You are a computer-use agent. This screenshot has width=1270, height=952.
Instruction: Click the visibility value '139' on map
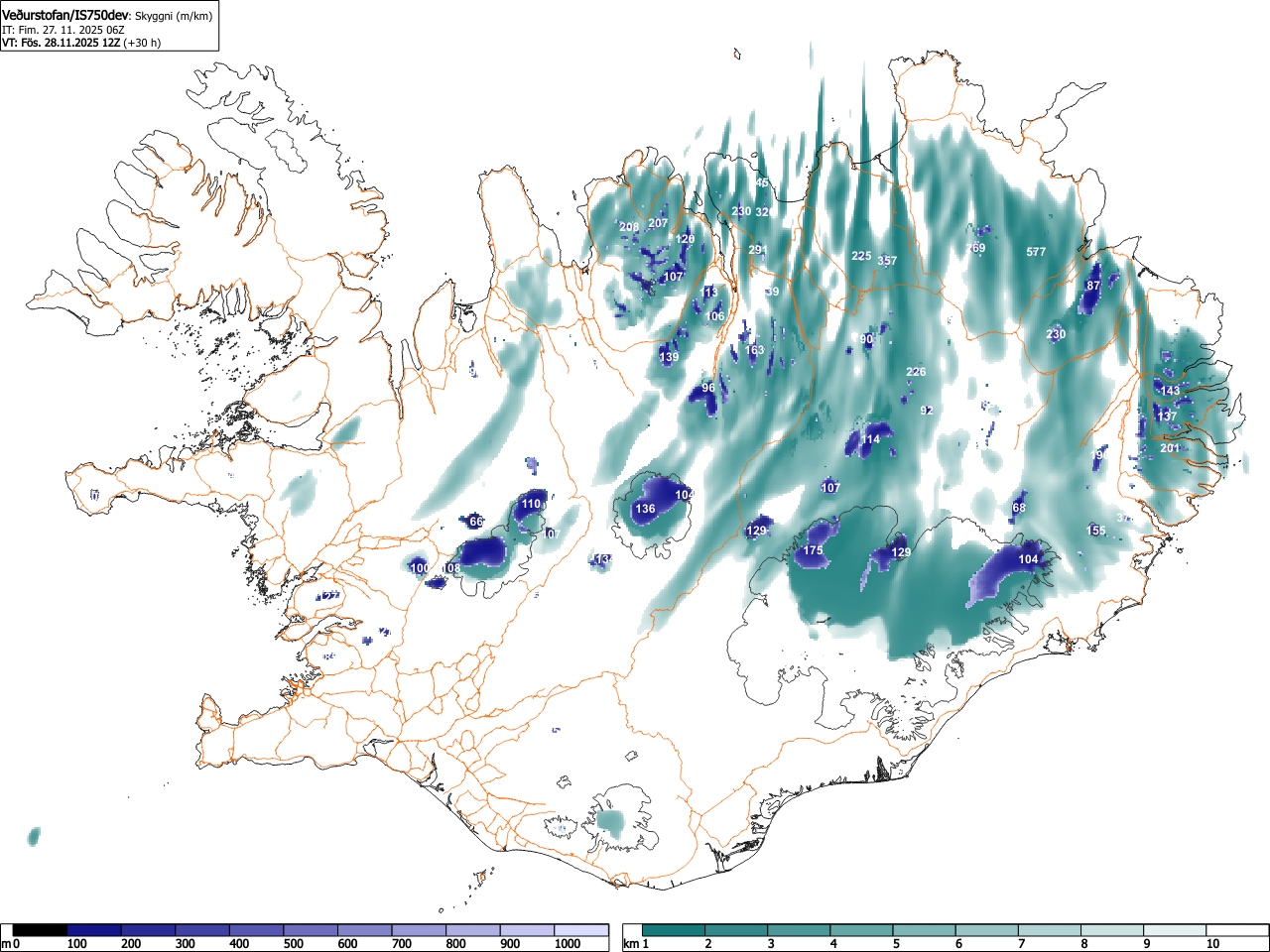click(670, 357)
